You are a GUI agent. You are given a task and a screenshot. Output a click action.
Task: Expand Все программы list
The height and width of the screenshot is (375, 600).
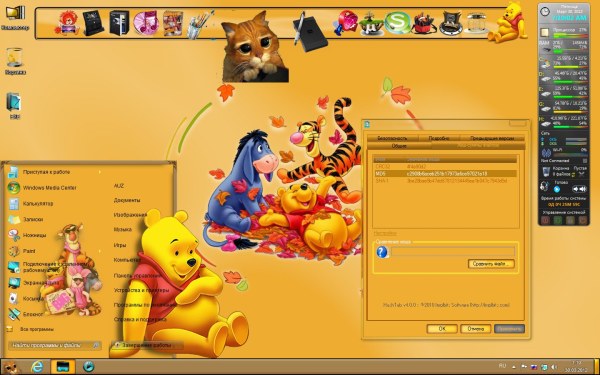coord(37,329)
